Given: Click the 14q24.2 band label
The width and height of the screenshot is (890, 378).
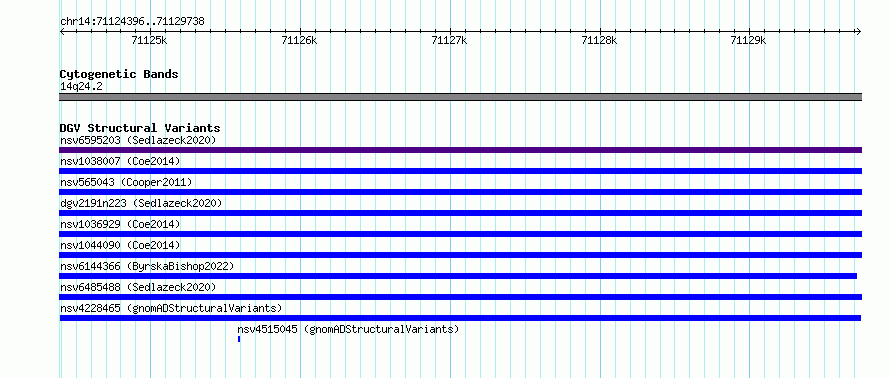Looking at the screenshot, I should (x=81, y=87).
